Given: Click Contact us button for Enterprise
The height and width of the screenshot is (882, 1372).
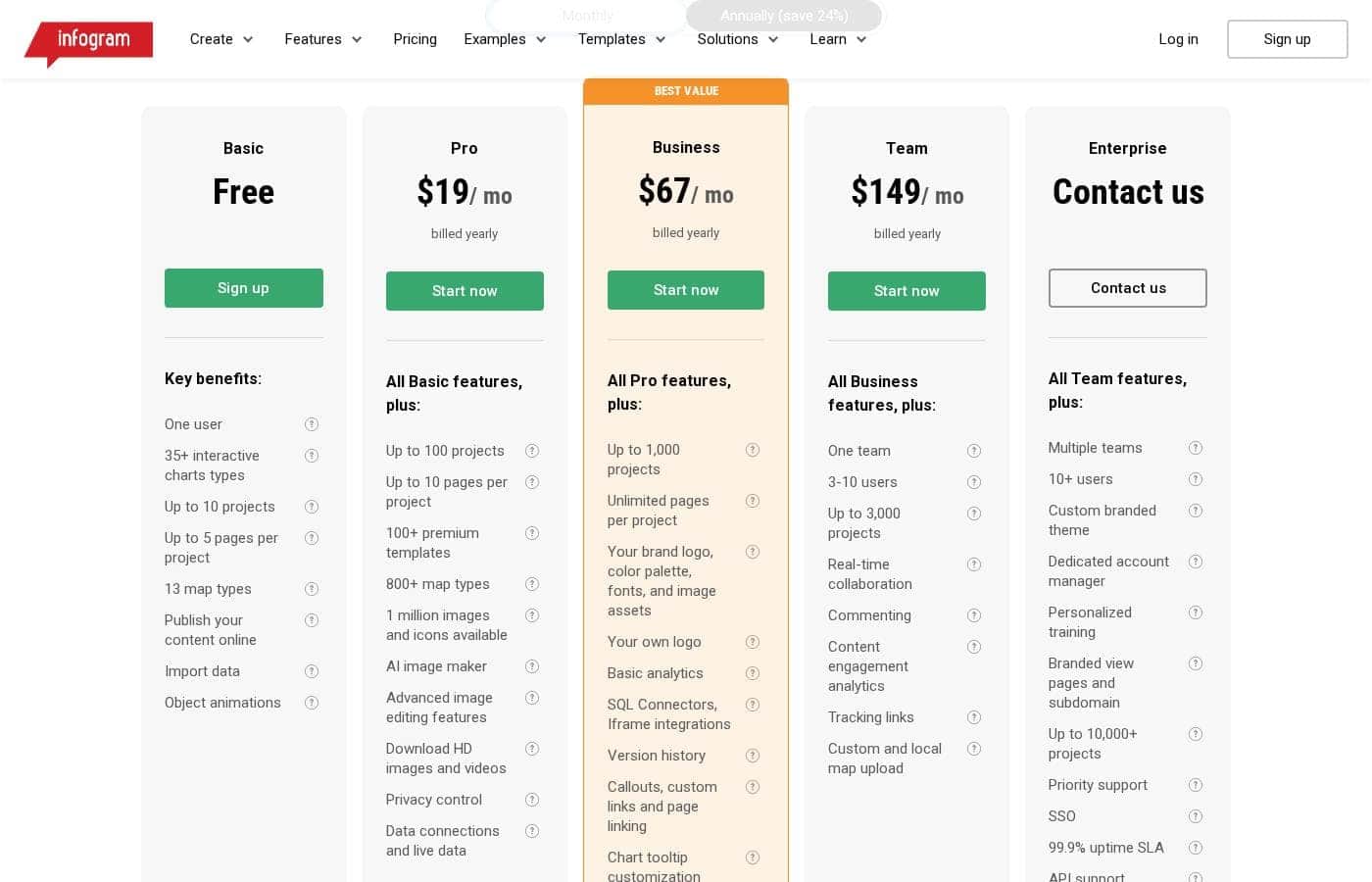Looking at the screenshot, I should click(x=1128, y=288).
